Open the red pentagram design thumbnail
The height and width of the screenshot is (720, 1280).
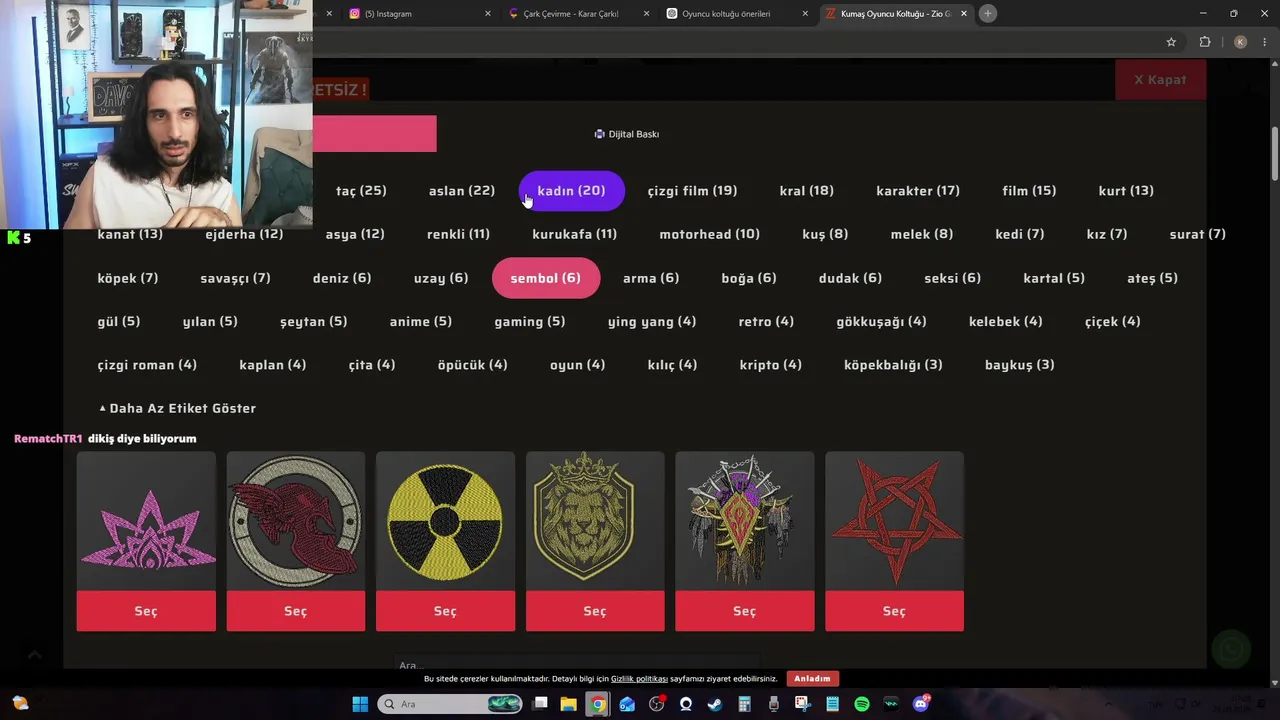894,521
